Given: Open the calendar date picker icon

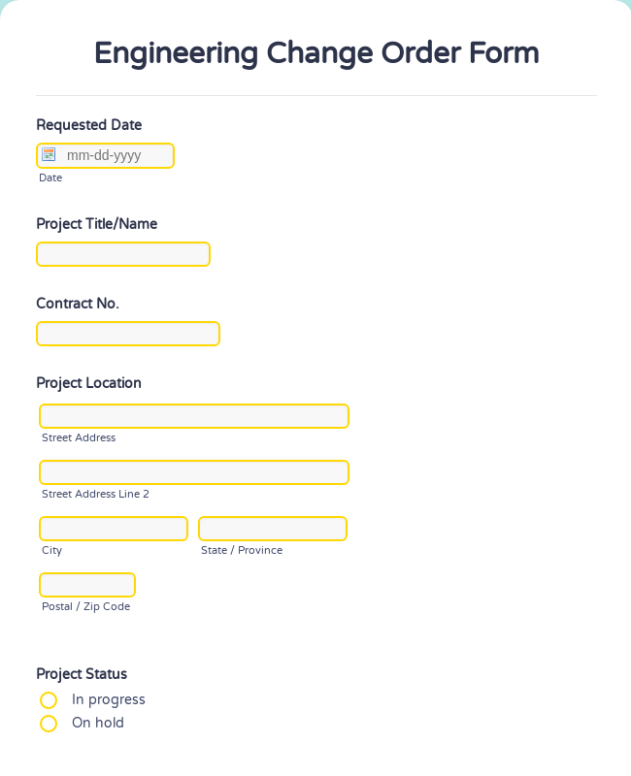Looking at the screenshot, I should tap(49, 155).
